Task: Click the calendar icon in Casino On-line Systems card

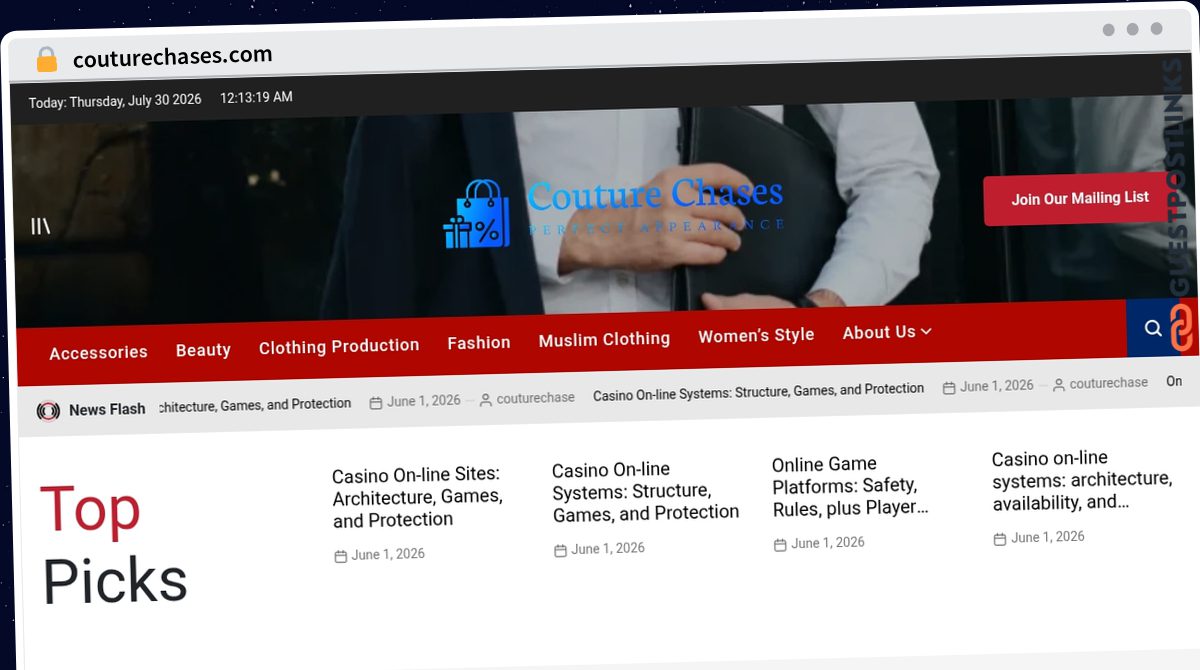Action: (x=560, y=550)
